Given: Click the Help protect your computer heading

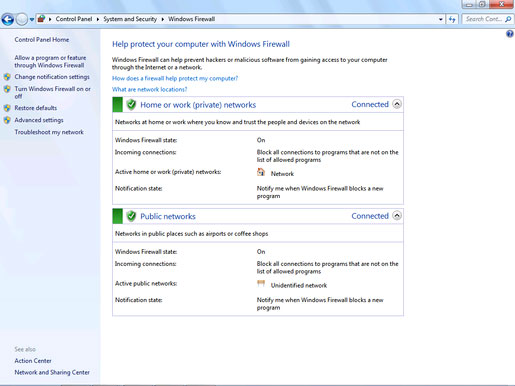Looking at the screenshot, I should [201, 44].
